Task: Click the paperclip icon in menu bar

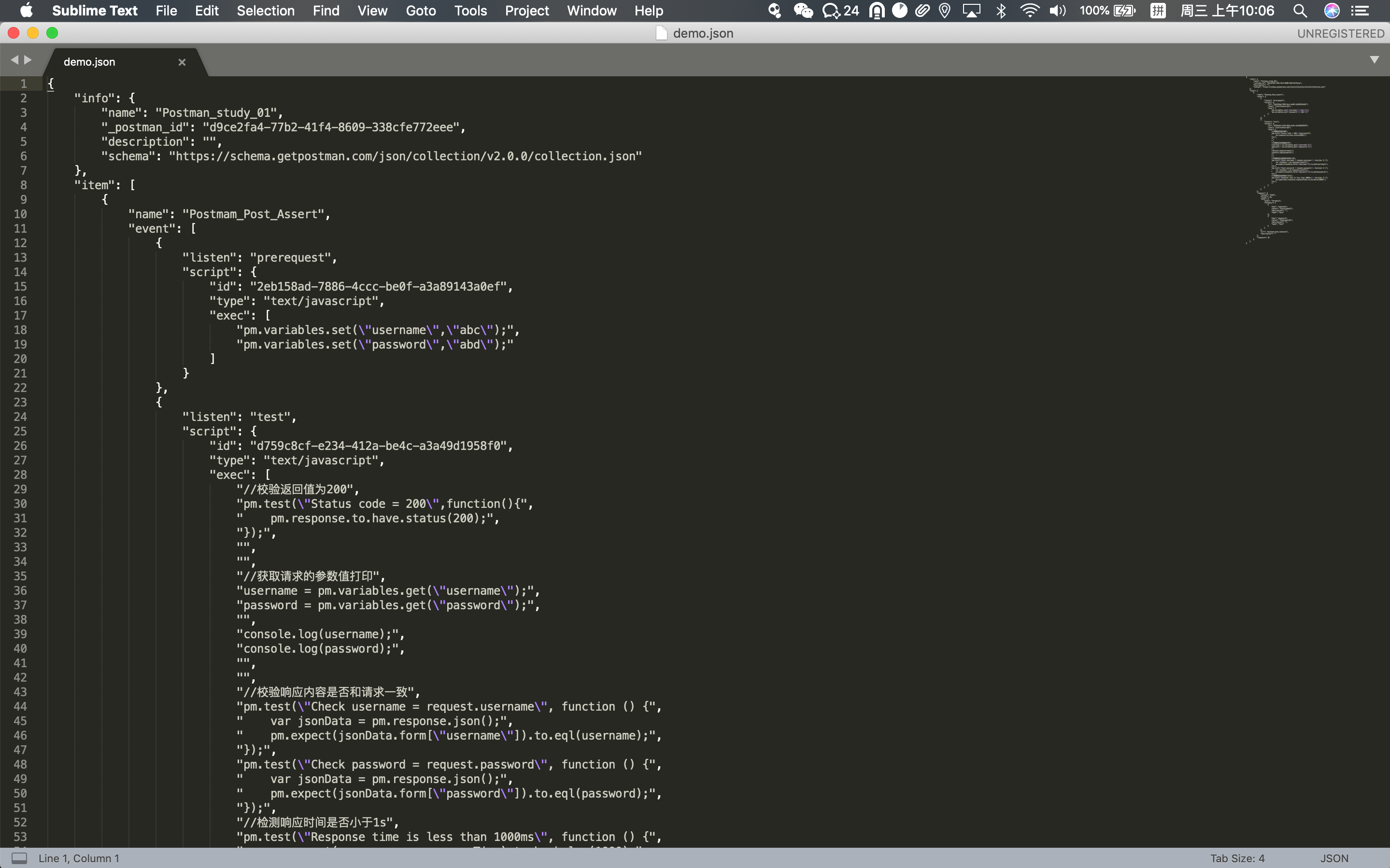Action: coord(922,10)
